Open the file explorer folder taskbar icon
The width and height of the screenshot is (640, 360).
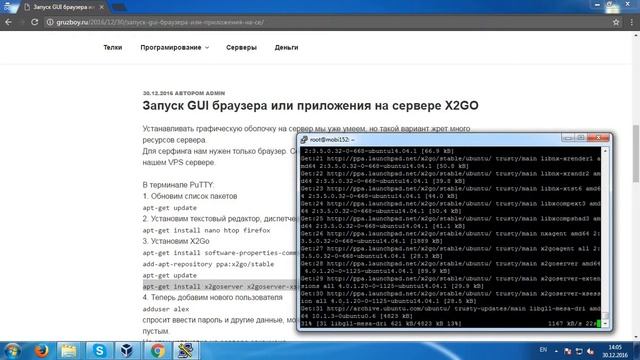(69, 351)
